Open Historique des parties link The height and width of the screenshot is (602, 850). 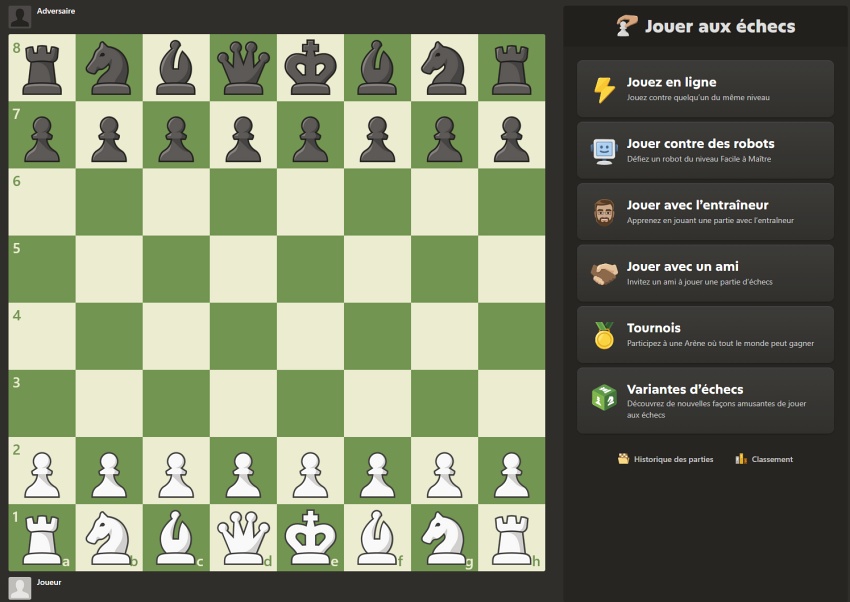[666, 459]
